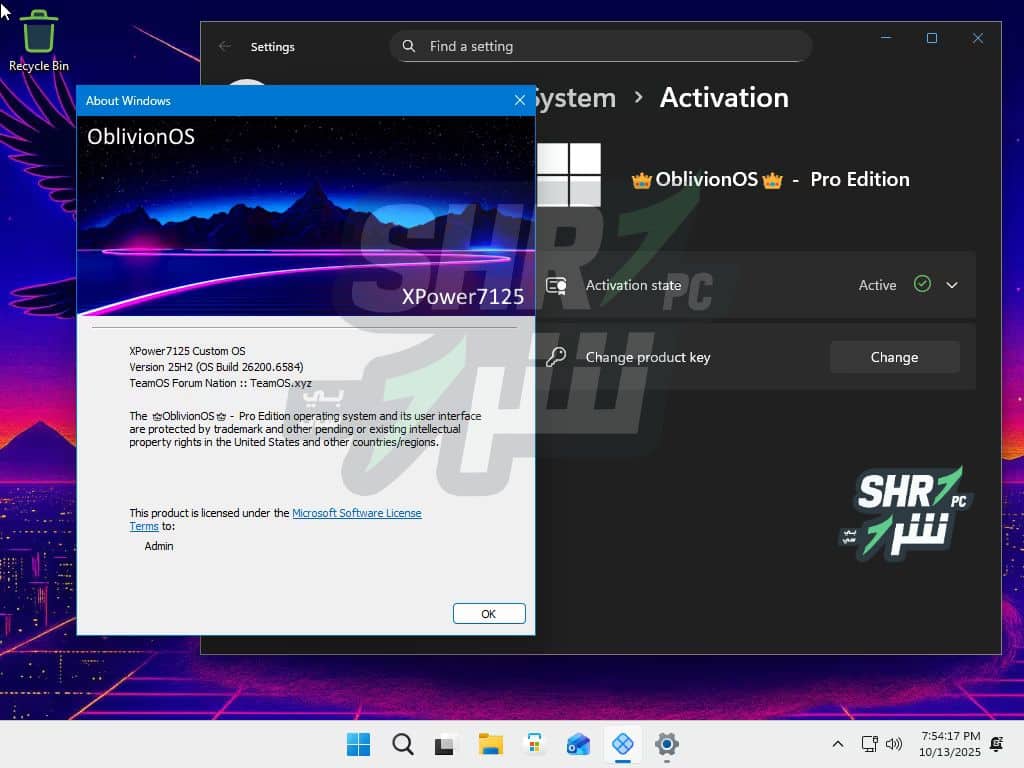Click the volume speaker tray icon
Viewport: 1024px width, 768px height.
(x=894, y=744)
